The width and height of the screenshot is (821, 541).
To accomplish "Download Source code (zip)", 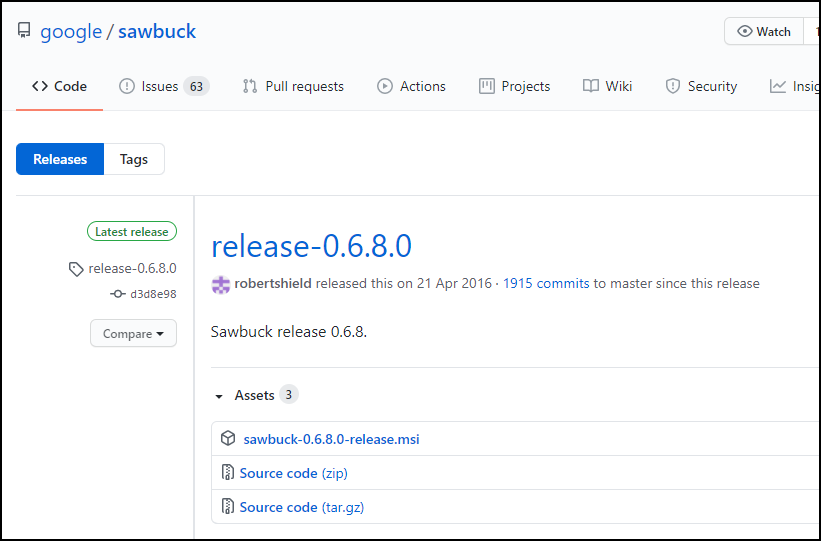I will click(x=293, y=473).
